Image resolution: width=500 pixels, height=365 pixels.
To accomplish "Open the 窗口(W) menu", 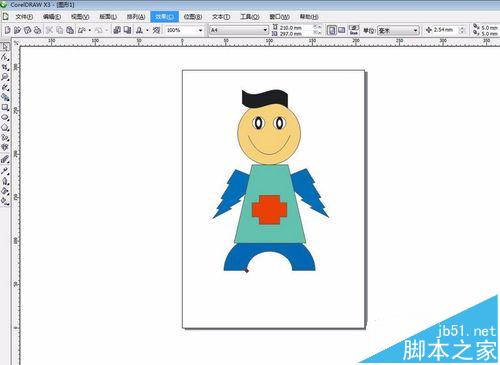I will click(x=279, y=17).
